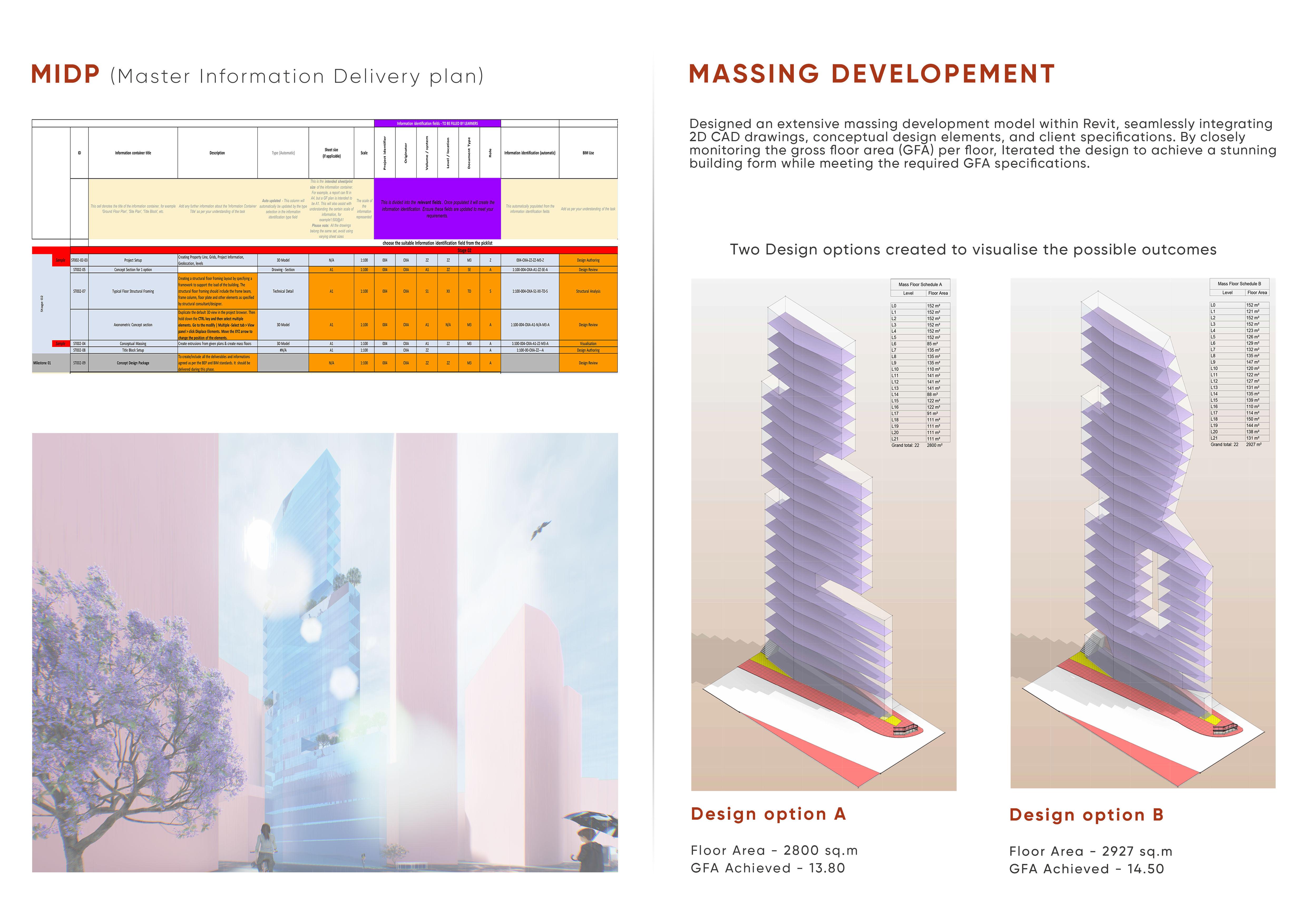The image size is (1307, 924).
Task: Click the 'Mass Floor Schedule B' table title
Action: (x=1239, y=283)
